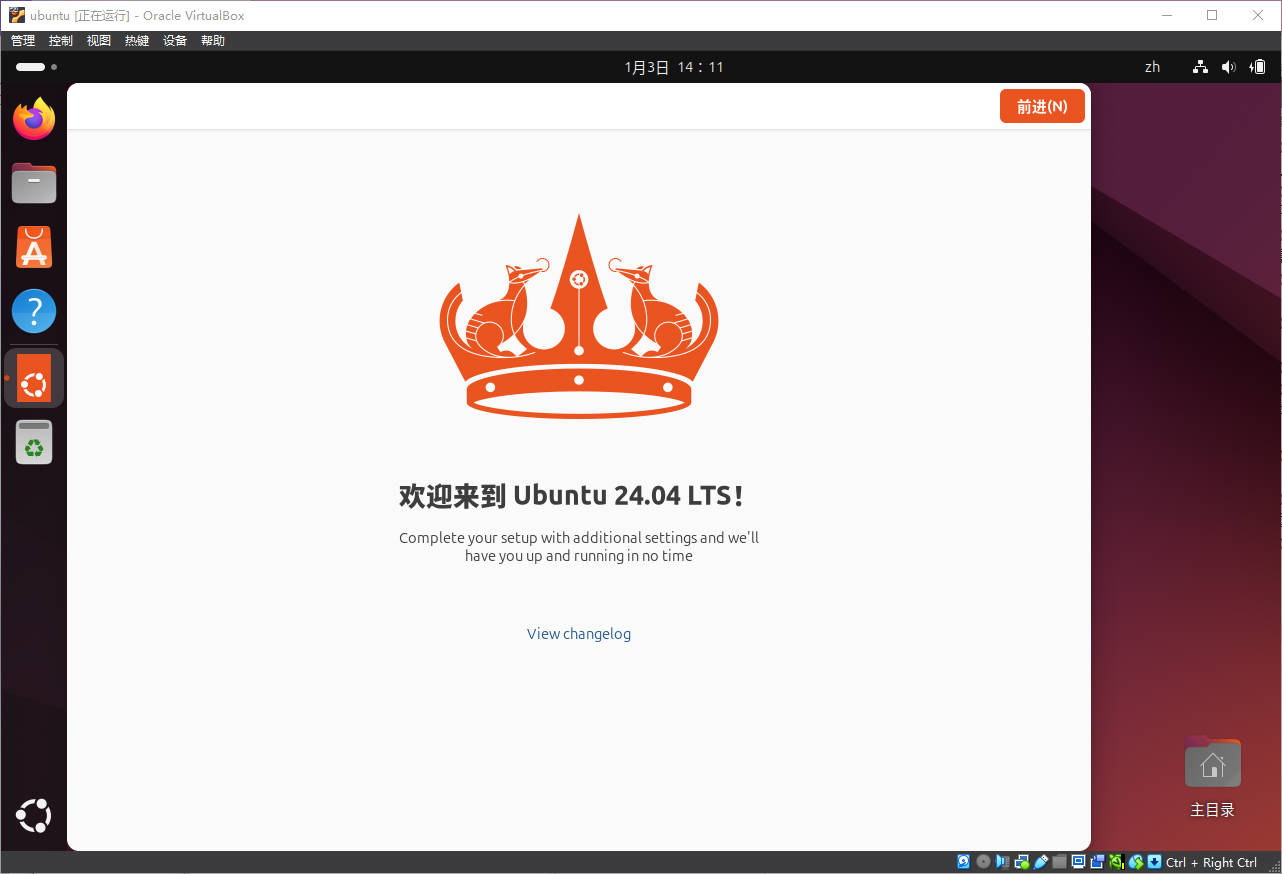
Task: Open the View changelog link
Action: (579, 634)
